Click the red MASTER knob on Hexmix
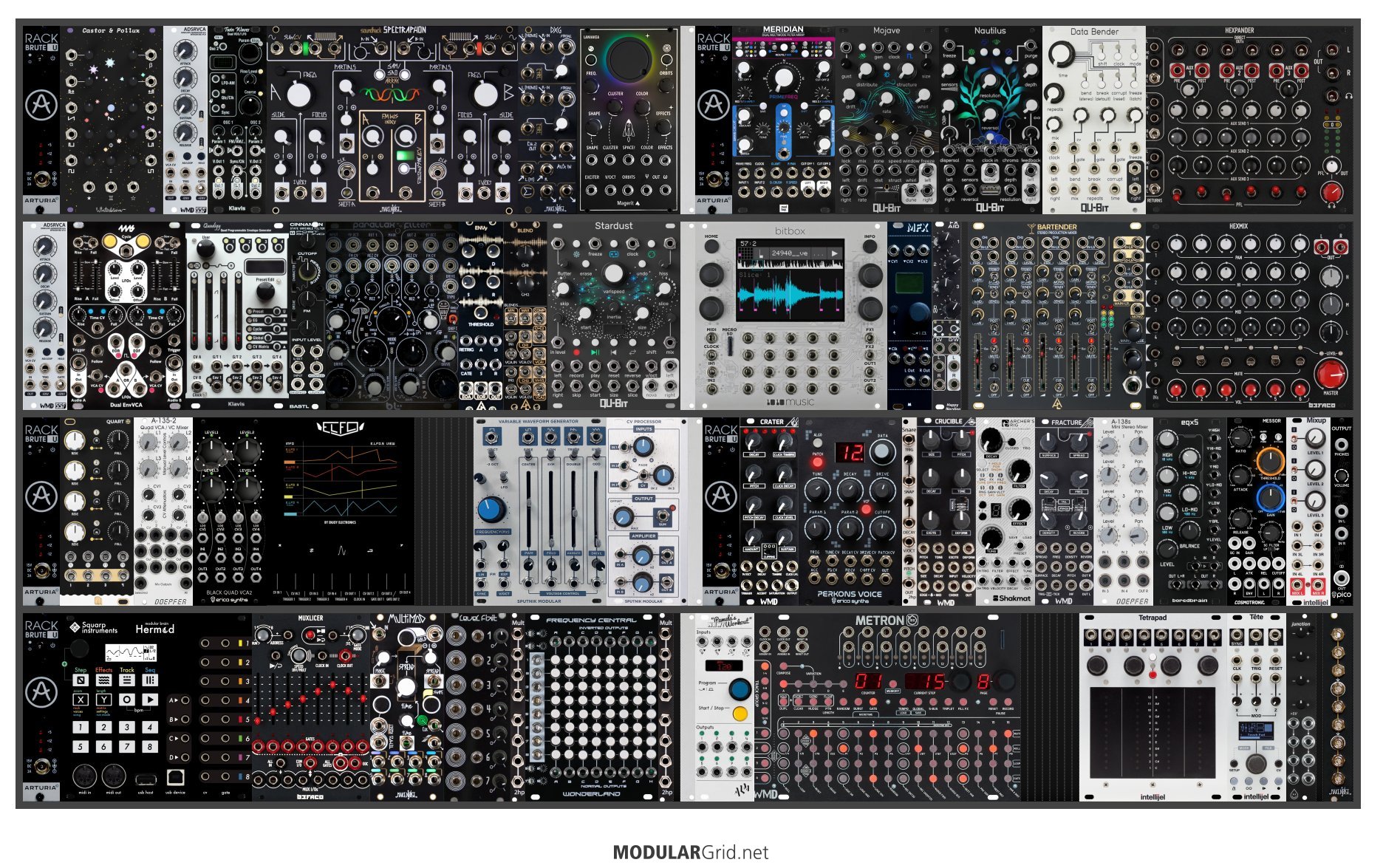 click(1331, 374)
